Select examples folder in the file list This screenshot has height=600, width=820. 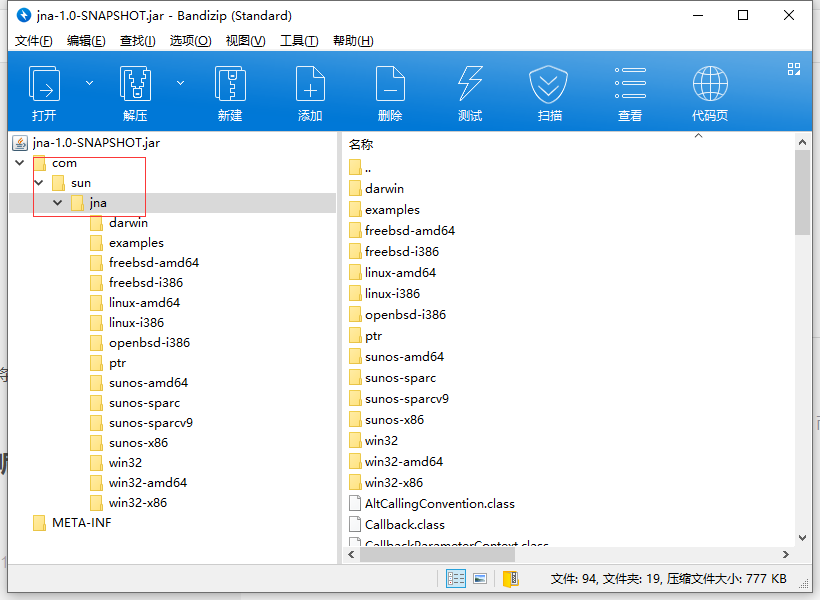392,210
